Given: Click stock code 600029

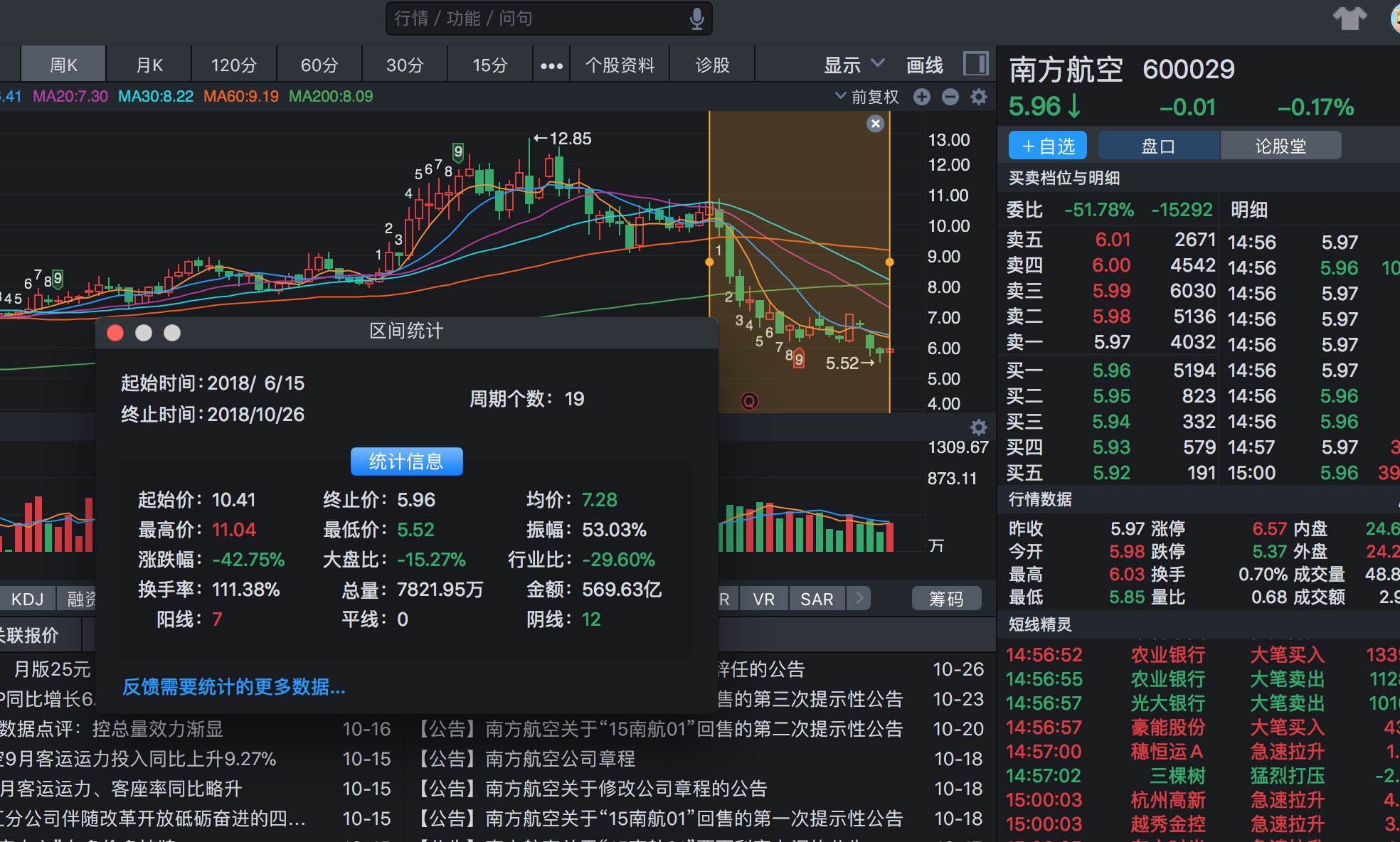Looking at the screenshot, I should [x=1188, y=70].
